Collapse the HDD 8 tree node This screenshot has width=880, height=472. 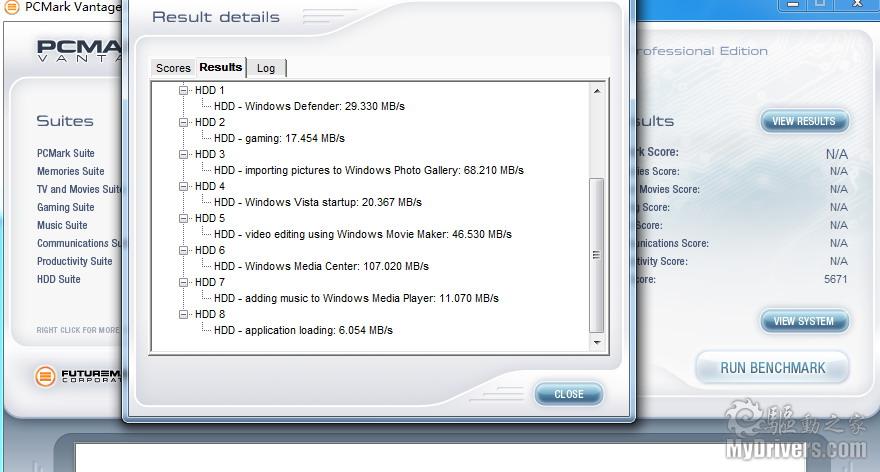coord(184,314)
